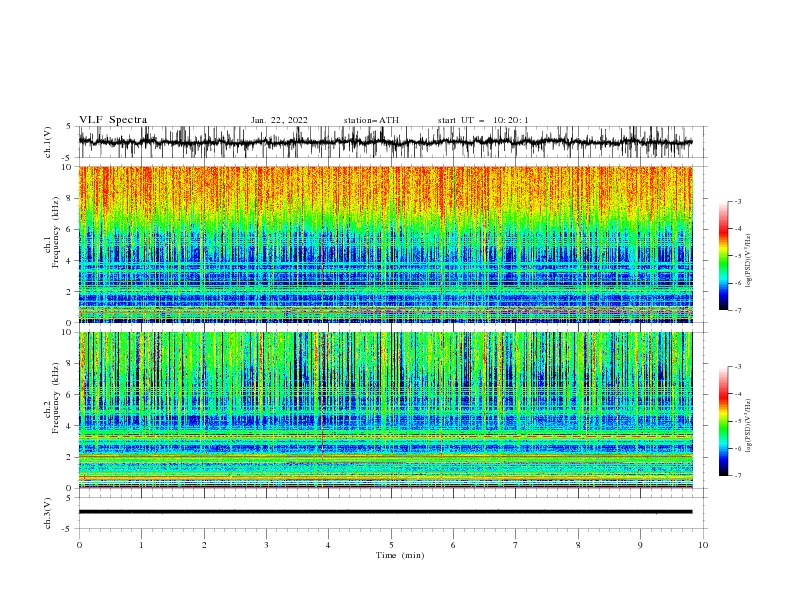Click the ch.1 spectrogram color scale bar
This screenshot has height=612, width=792.
point(724,256)
